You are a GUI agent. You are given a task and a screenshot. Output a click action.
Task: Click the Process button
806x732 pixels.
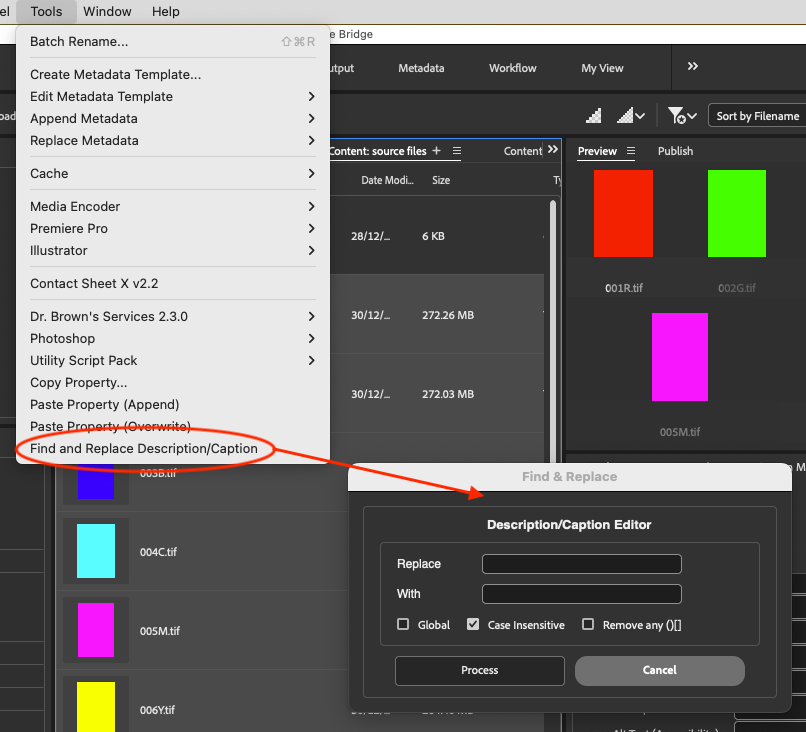(479, 670)
